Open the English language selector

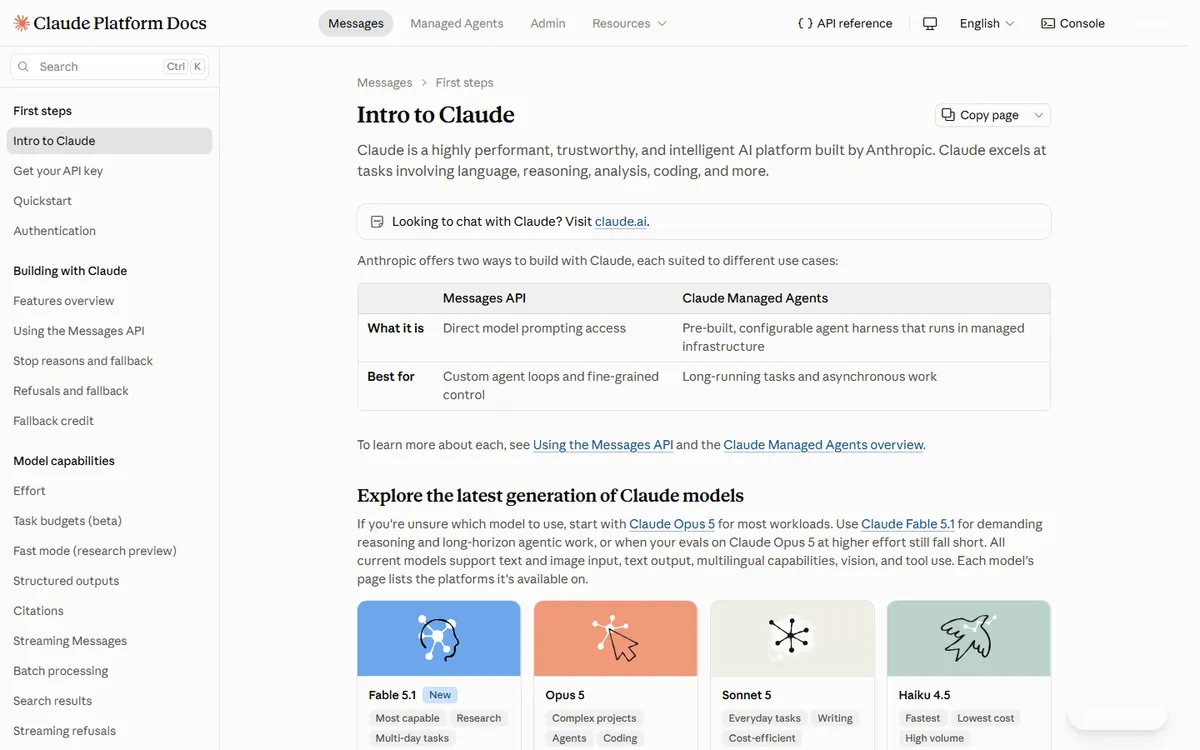[987, 23]
